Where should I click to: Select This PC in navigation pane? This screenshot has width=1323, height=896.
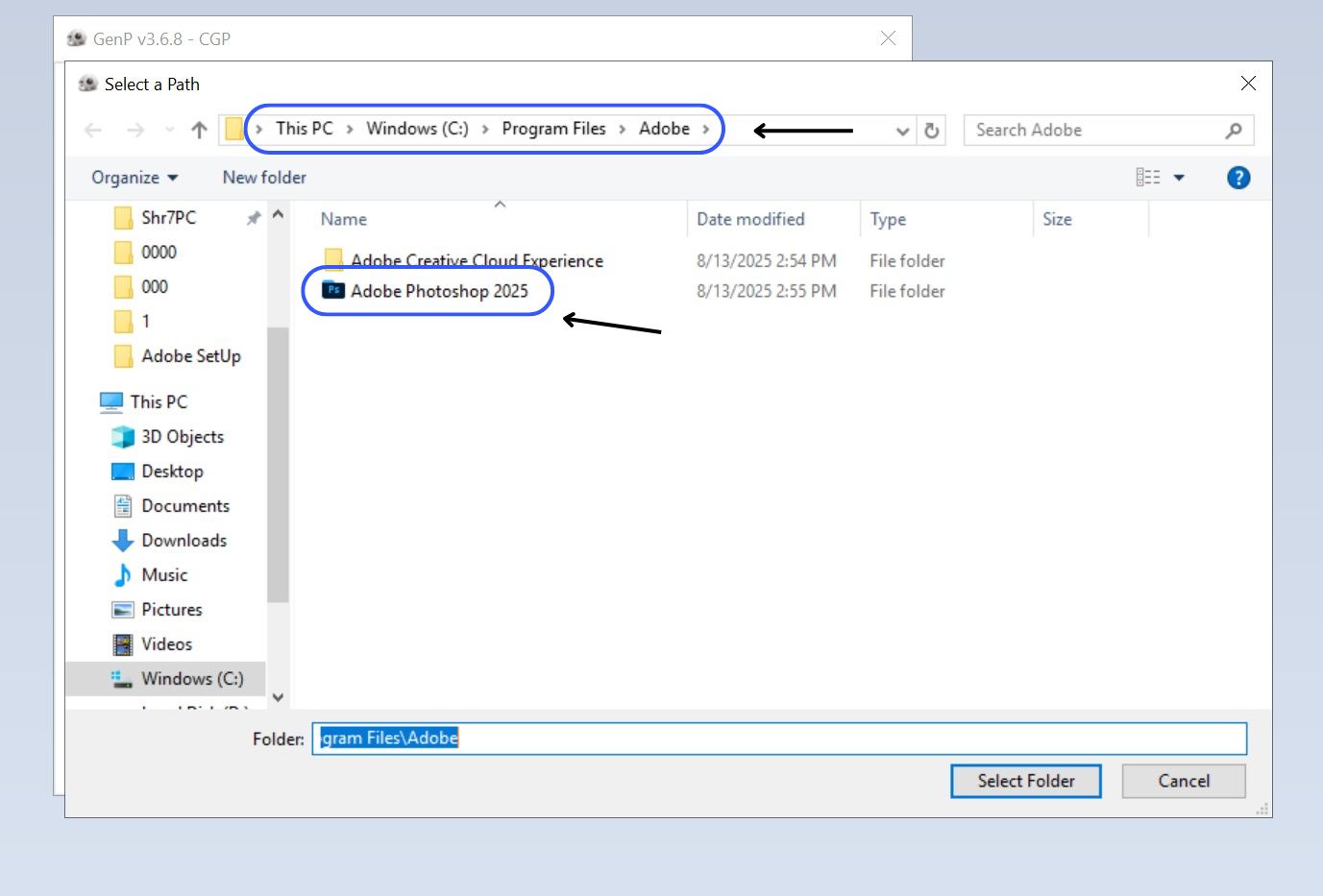click(159, 402)
